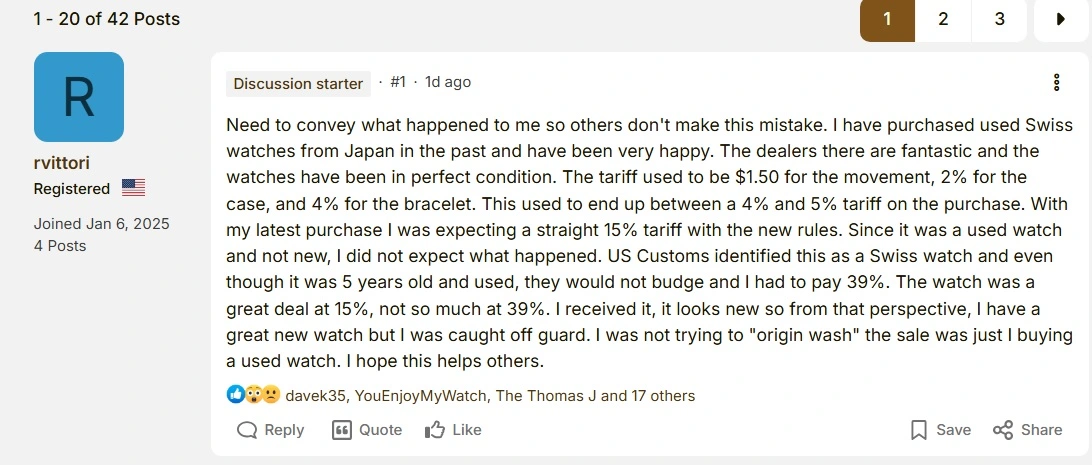Screen dimensions: 1092x465
Task: Open the post options kebab menu
Action: click(1057, 83)
